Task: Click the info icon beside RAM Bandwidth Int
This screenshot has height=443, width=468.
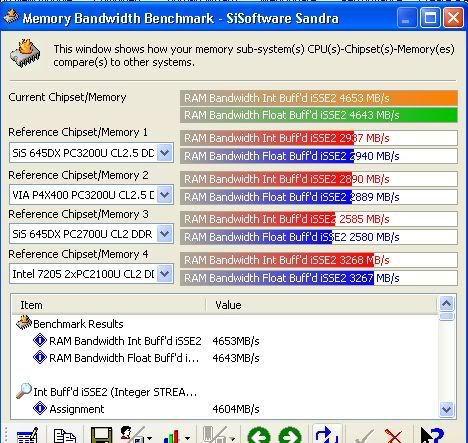Action: (x=40, y=340)
